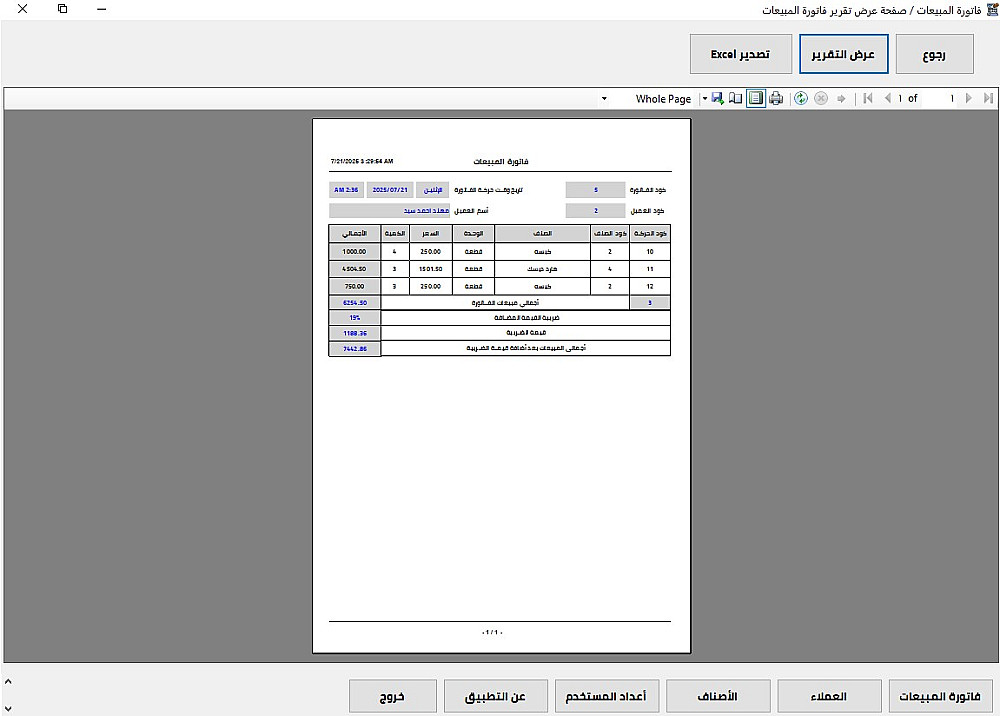The width and height of the screenshot is (1000, 716).
Task: Click the printer icon to print report
Action: 776,98
